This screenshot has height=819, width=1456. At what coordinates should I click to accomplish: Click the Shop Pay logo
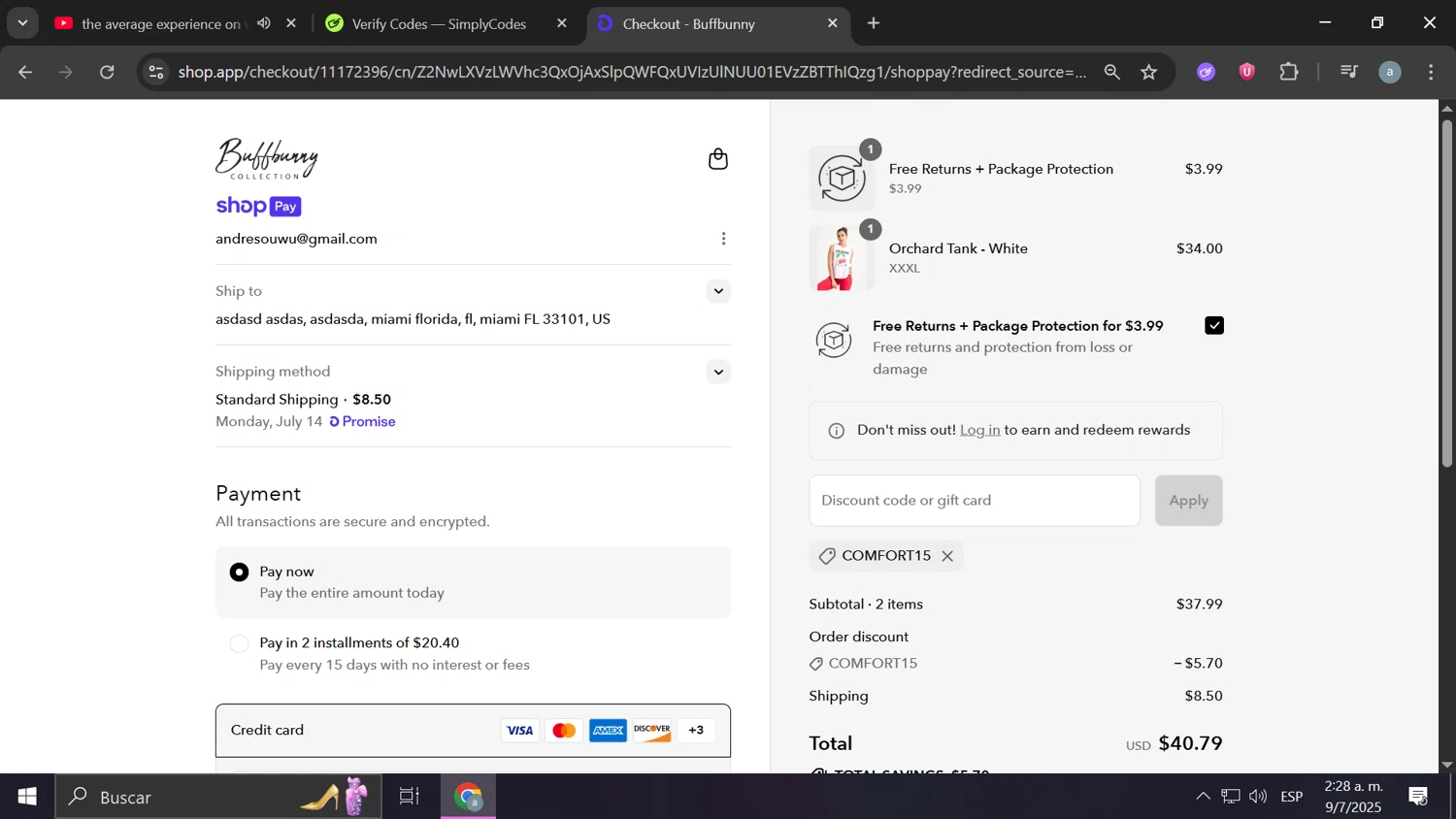point(258,206)
